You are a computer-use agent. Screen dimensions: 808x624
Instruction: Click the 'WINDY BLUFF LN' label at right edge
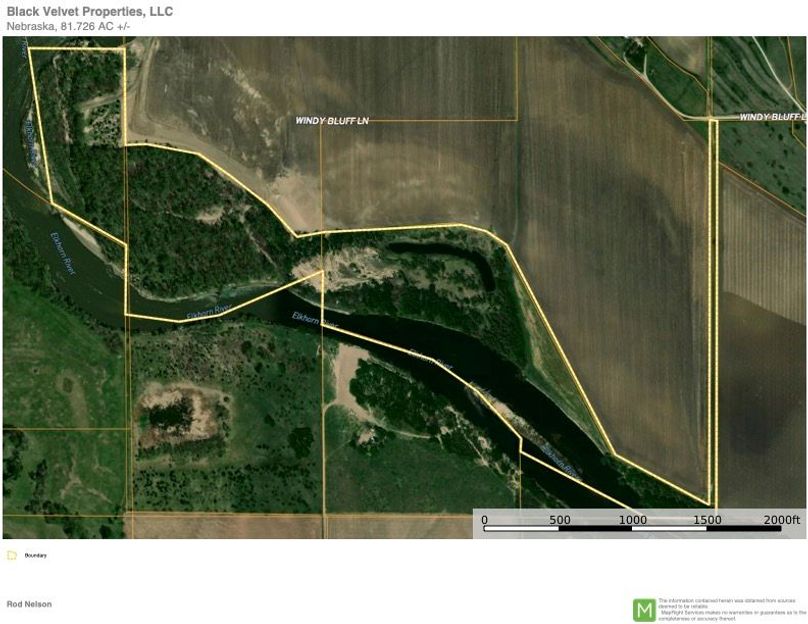[771, 117]
